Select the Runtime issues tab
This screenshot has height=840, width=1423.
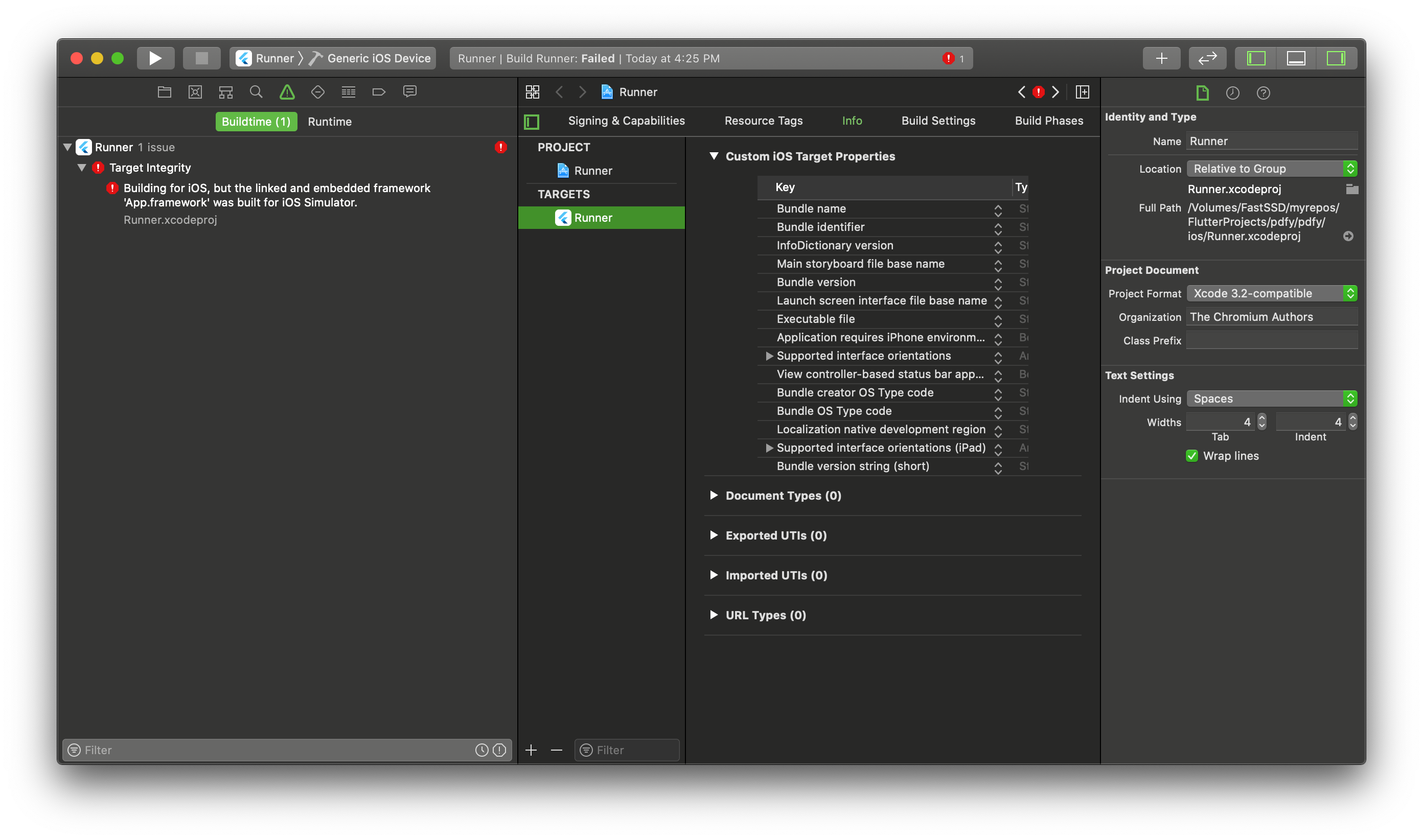point(330,122)
